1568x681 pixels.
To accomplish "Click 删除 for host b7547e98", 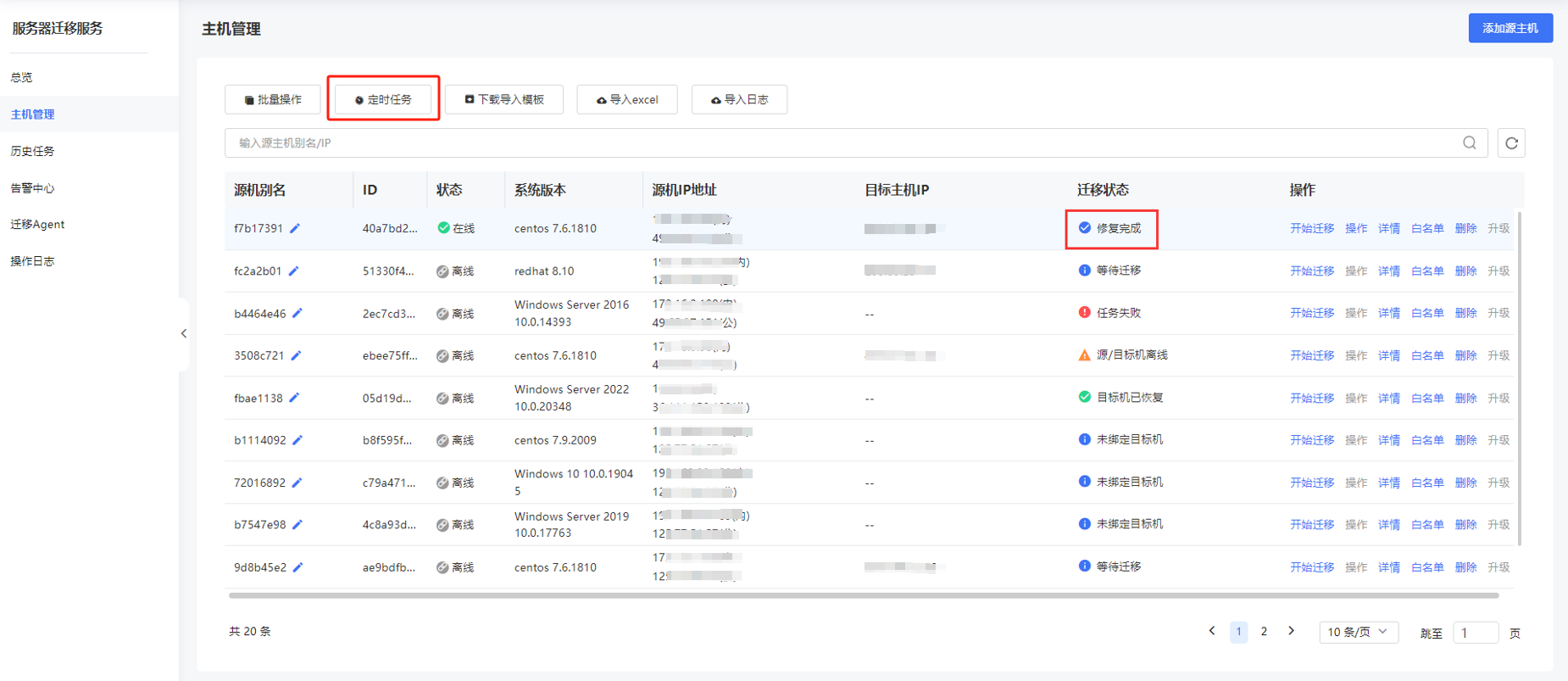I will pyautogui.click(x=1465, y=525).
